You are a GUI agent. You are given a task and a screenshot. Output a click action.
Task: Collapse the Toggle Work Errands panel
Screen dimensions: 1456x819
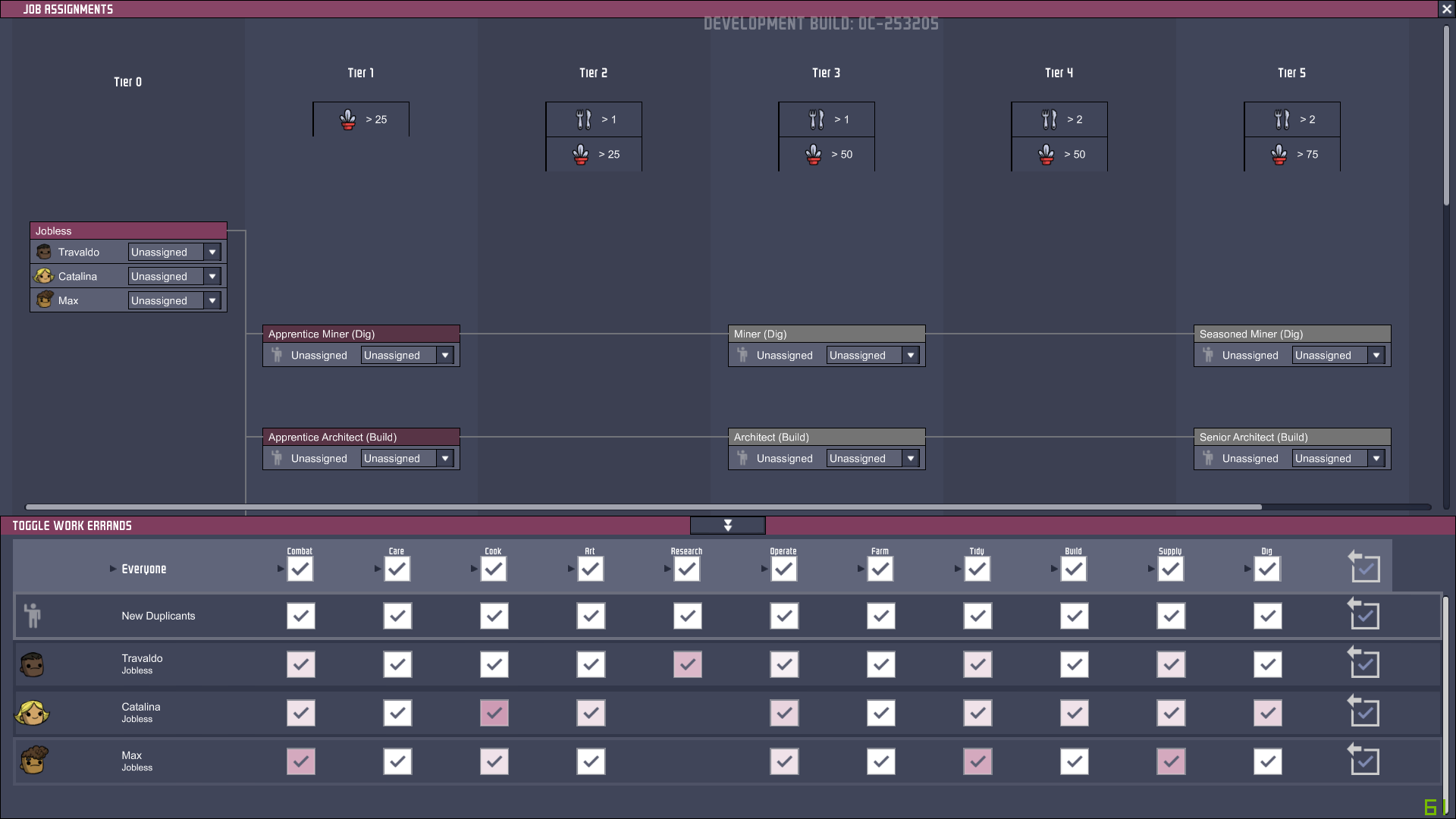[x=727, y=526]
